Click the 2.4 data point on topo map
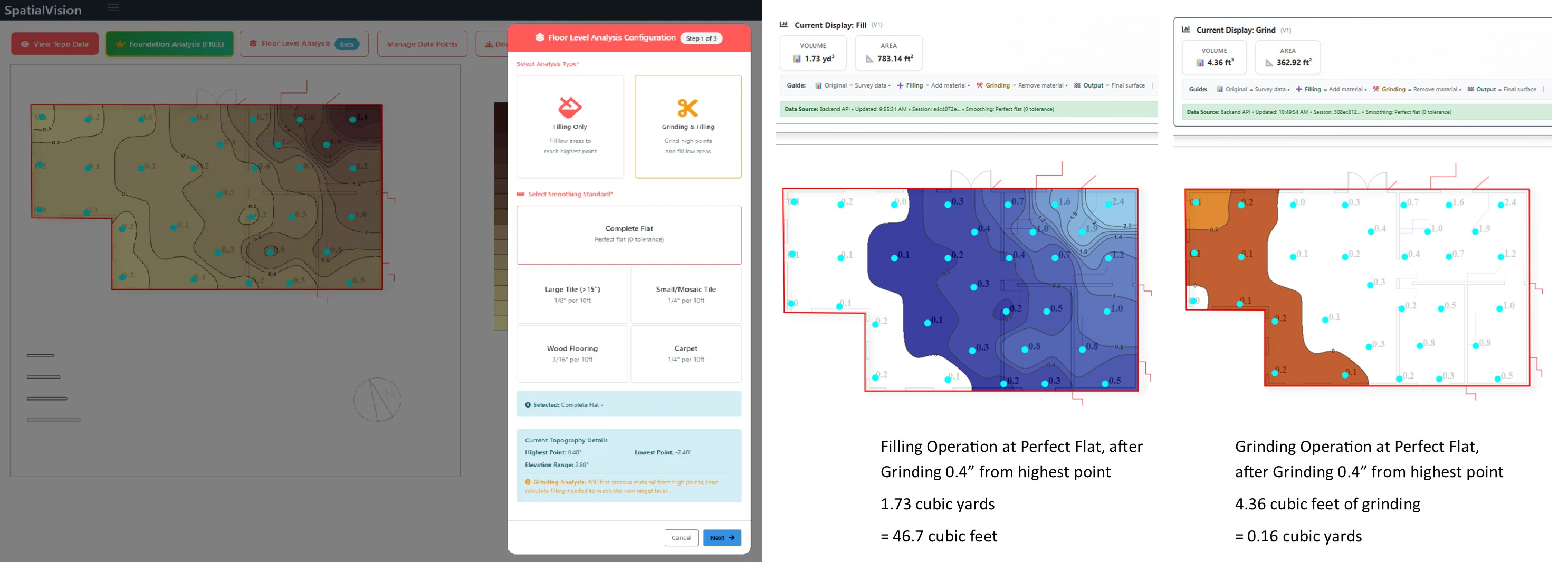The image size is (1568, 562). (353, 119)
